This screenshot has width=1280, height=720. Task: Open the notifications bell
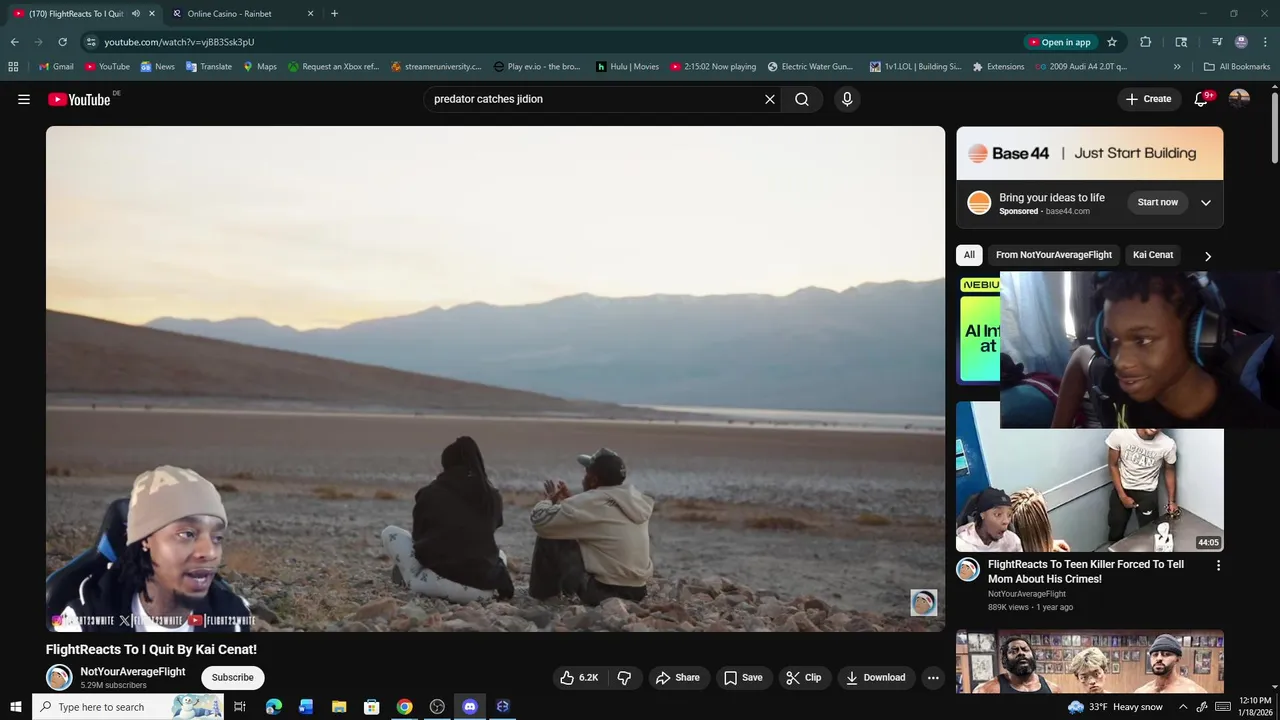pyautogui.click(x=1202, y=99)
